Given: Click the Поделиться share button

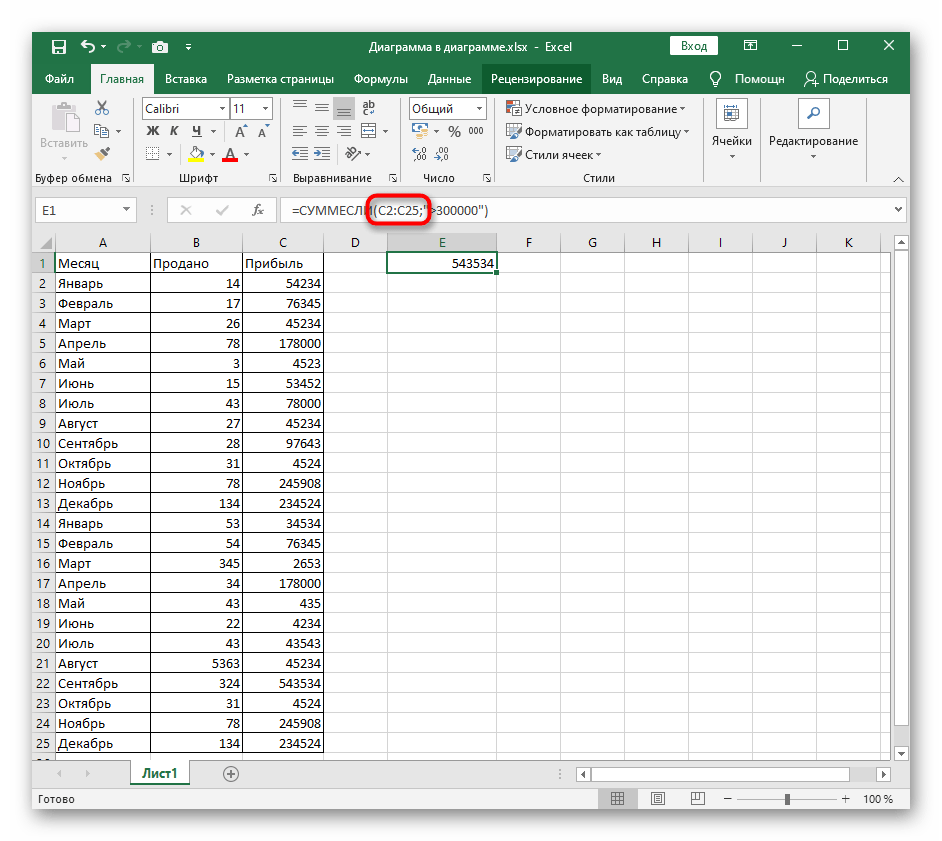Looking at the screenshot, I should [x=846, y=79].
